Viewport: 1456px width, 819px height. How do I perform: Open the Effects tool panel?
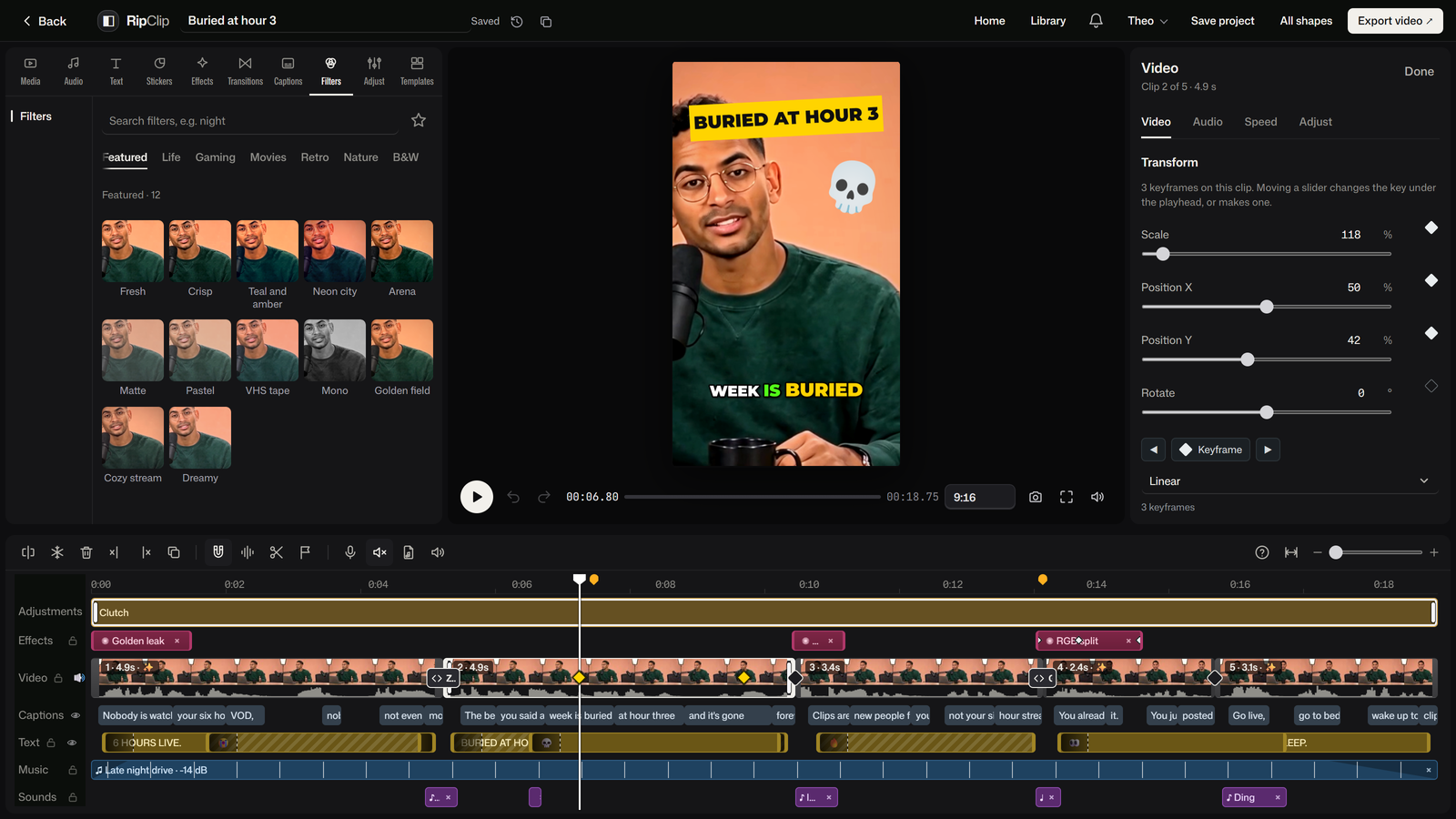(x=202, y=71)
